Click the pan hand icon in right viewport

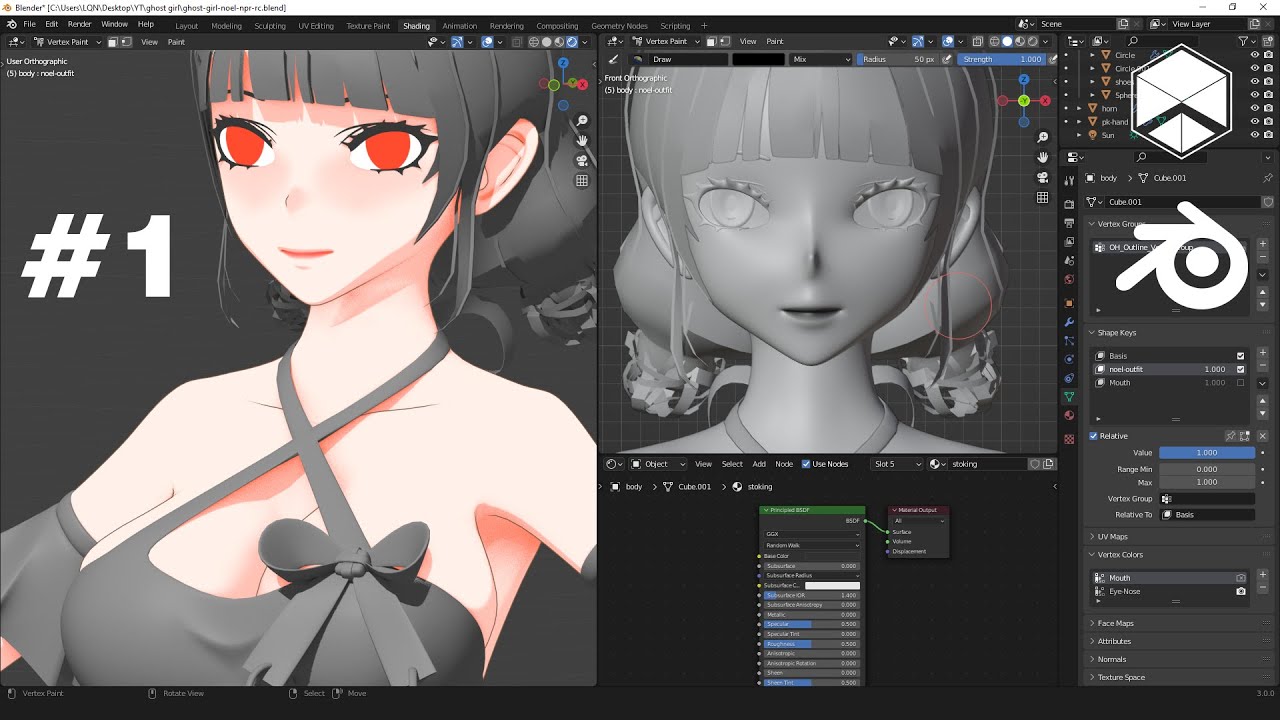click(1042, 157)
